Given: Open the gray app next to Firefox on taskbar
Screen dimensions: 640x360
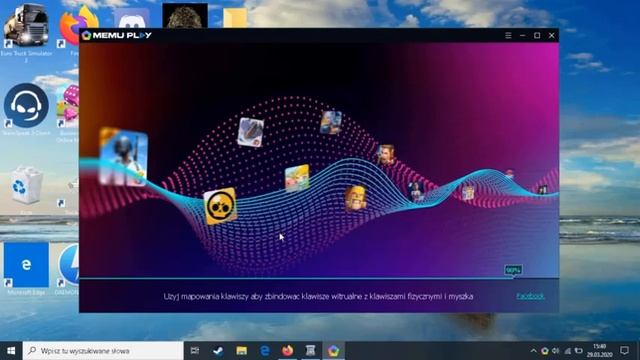Looking at the screenshot, I should 311,351.
